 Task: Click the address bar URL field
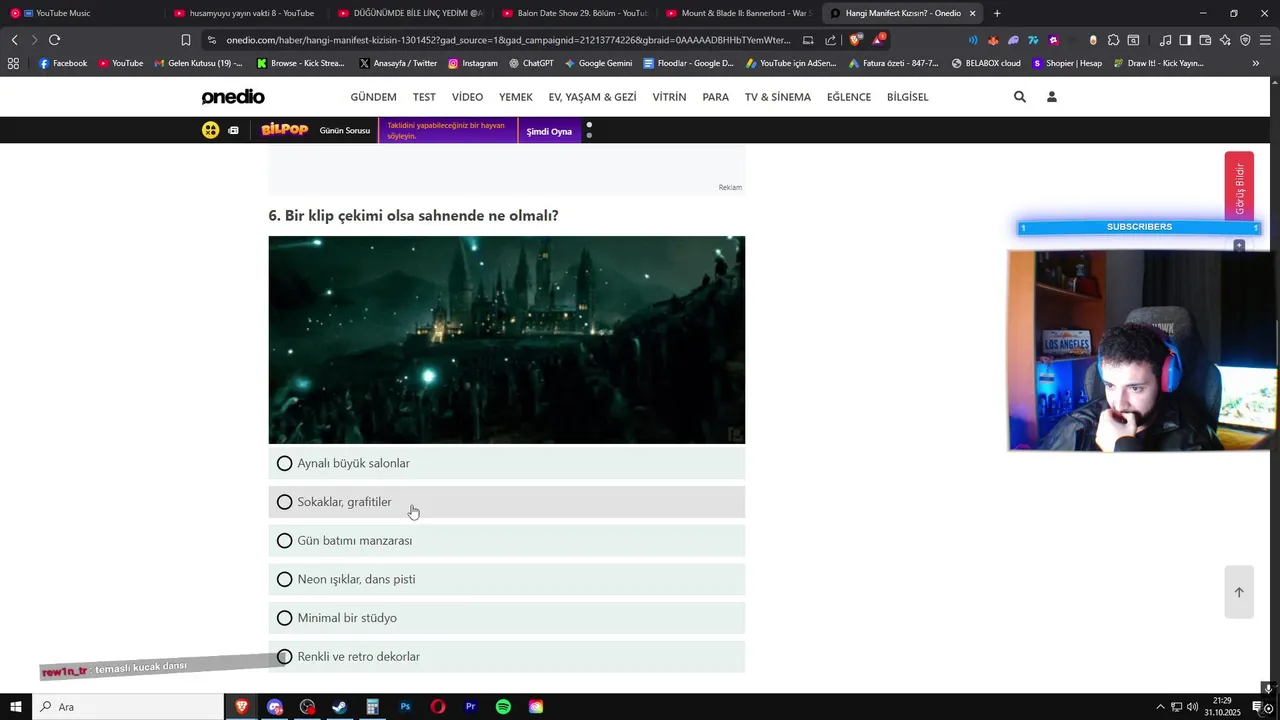point(508,40)
